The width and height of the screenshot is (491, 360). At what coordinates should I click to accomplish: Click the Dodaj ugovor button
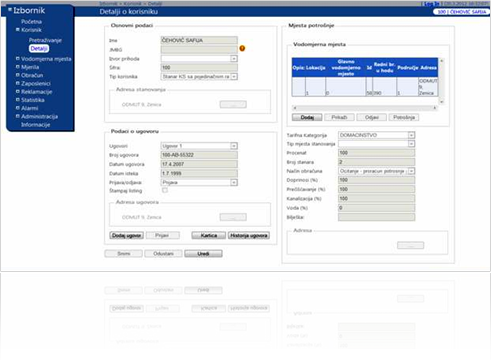pyautogui.click(x=126, y=236)
